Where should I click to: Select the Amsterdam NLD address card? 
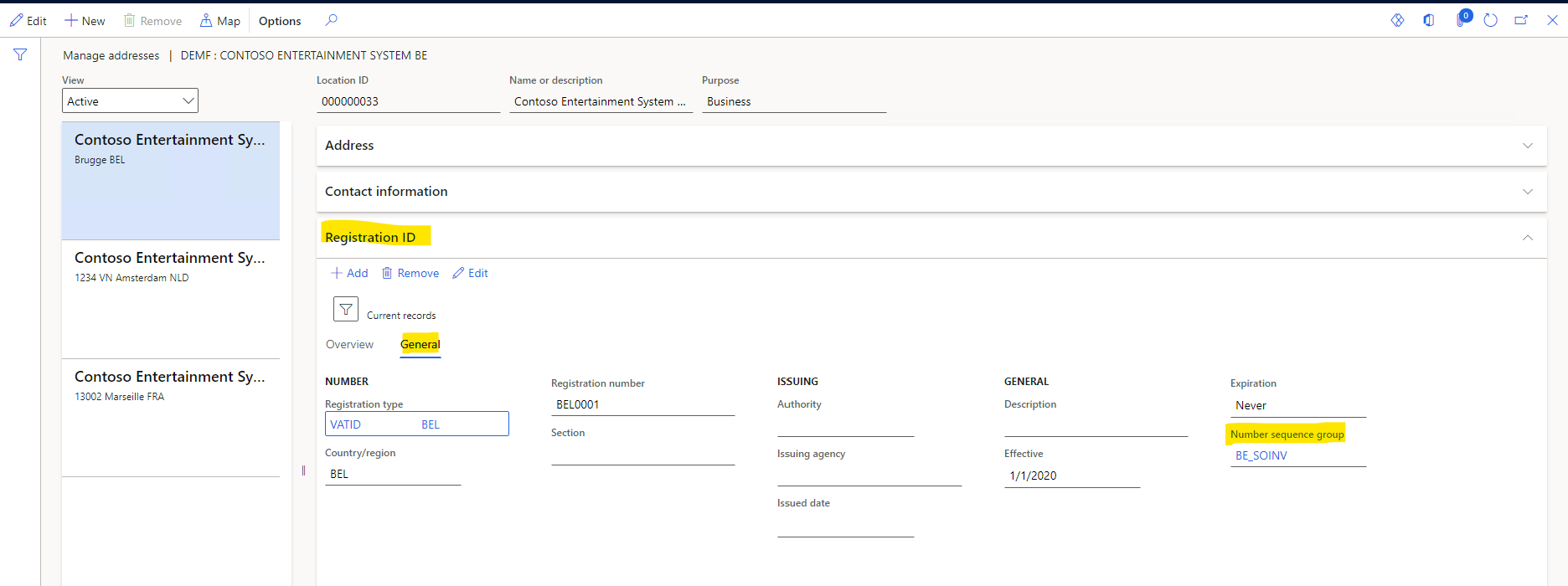click(171, 299)
